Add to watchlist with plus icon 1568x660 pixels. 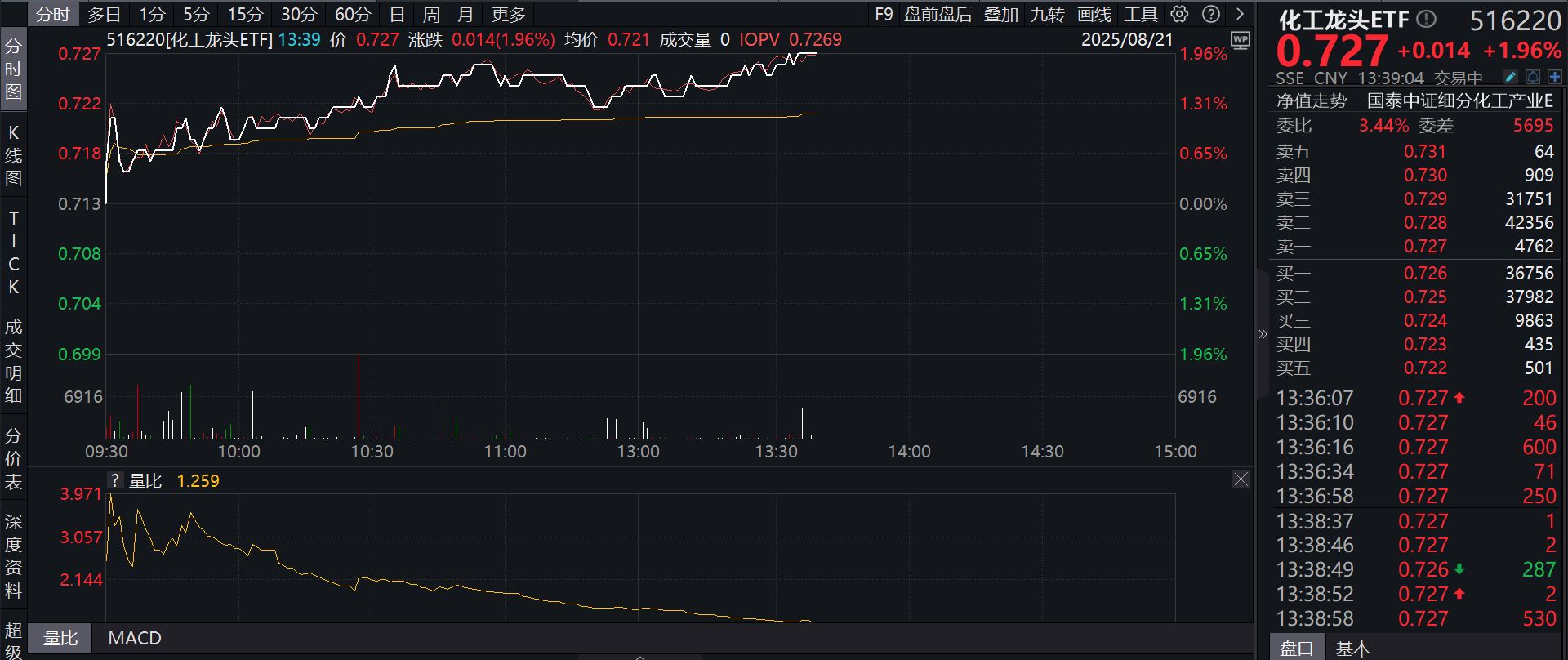(x=1554, y=77)
